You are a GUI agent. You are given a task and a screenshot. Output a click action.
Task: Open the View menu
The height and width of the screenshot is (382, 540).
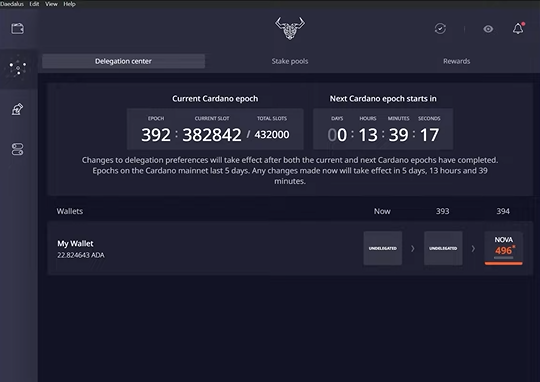51,4
